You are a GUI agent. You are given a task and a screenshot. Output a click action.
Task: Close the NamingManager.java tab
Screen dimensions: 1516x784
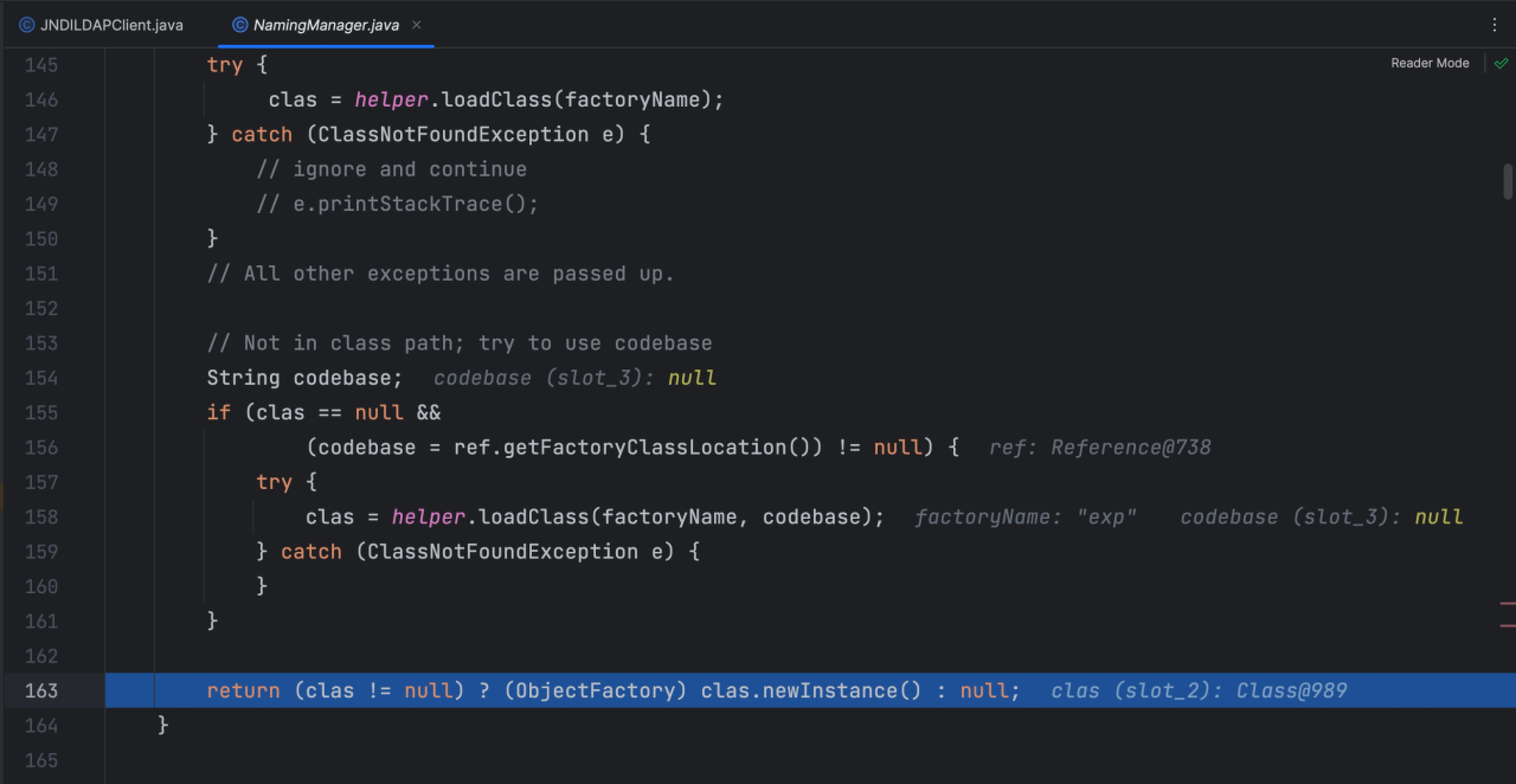[416, 25]
